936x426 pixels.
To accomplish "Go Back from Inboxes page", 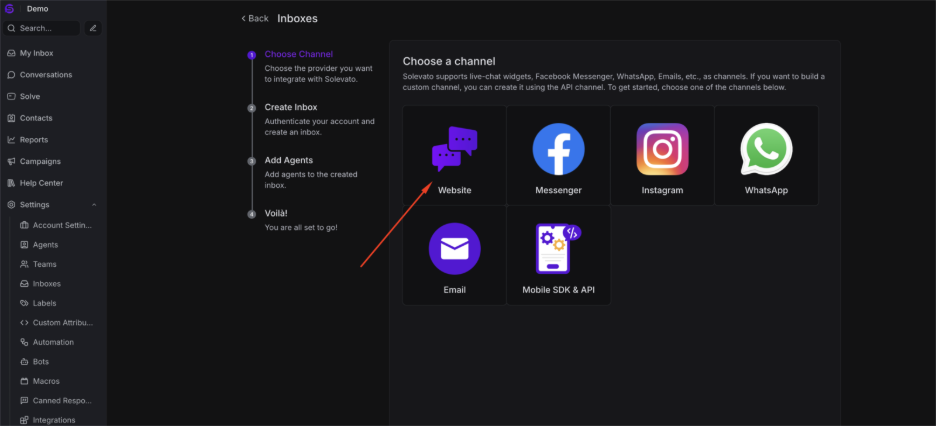I will [255, 18].
